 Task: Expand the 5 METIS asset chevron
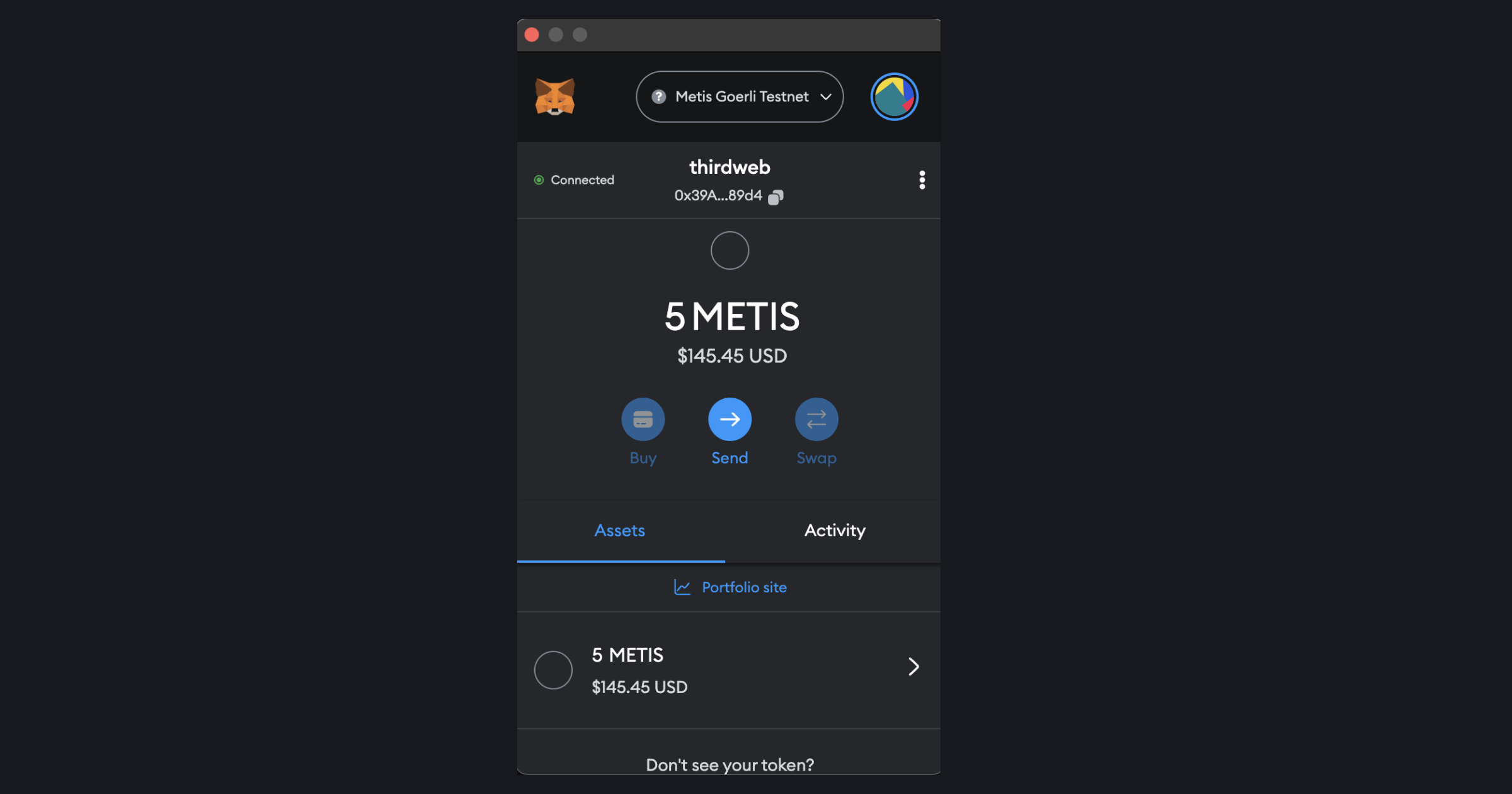pos(912,666)
